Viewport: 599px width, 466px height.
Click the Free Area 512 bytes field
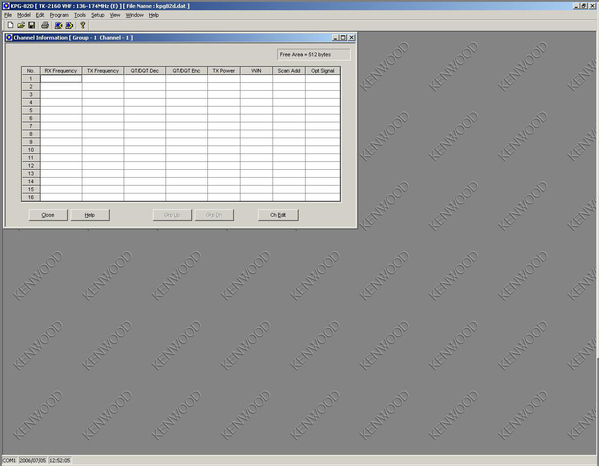[314, 55]
